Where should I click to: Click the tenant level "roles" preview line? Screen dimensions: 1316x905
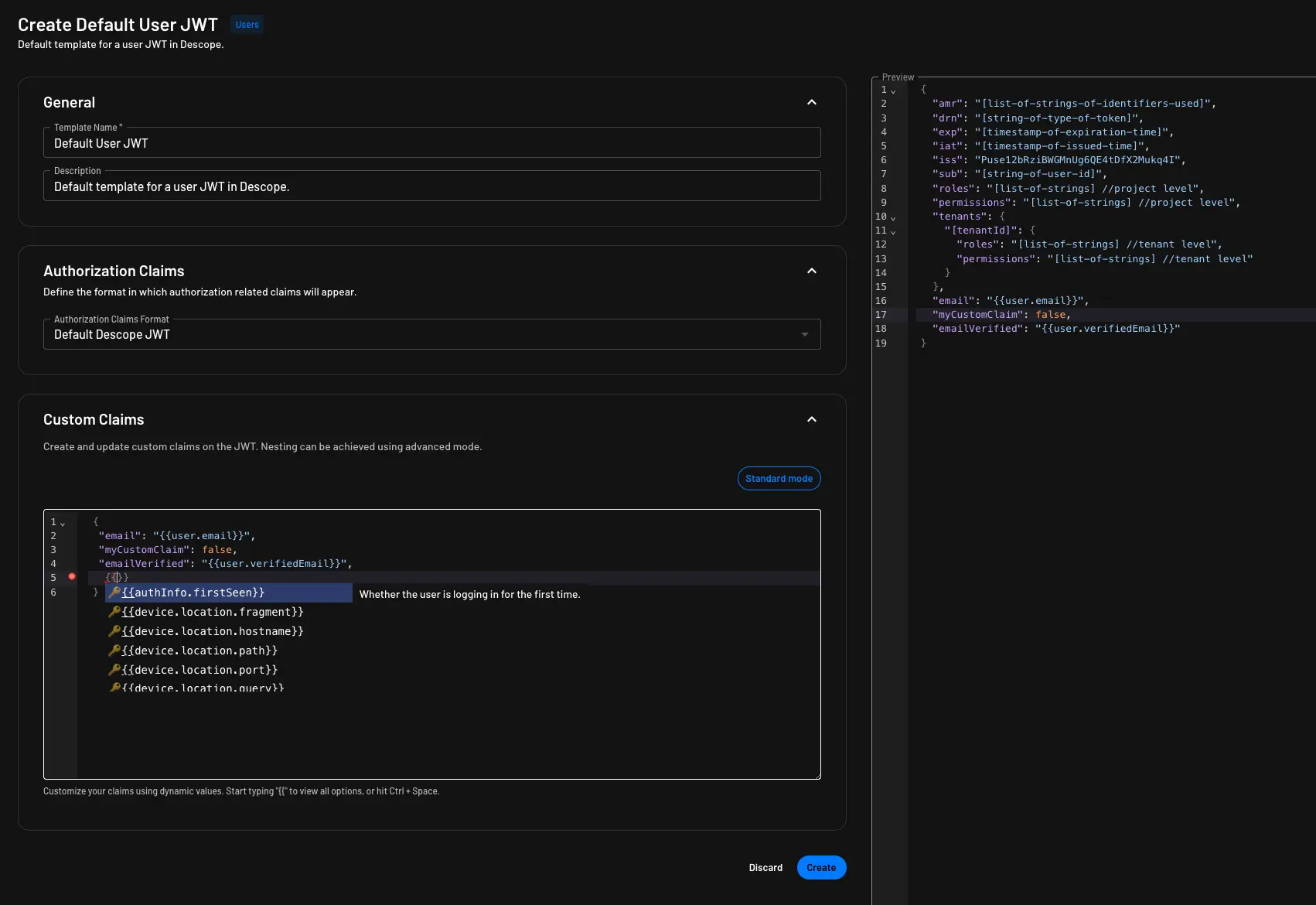tap(1089, 244)
